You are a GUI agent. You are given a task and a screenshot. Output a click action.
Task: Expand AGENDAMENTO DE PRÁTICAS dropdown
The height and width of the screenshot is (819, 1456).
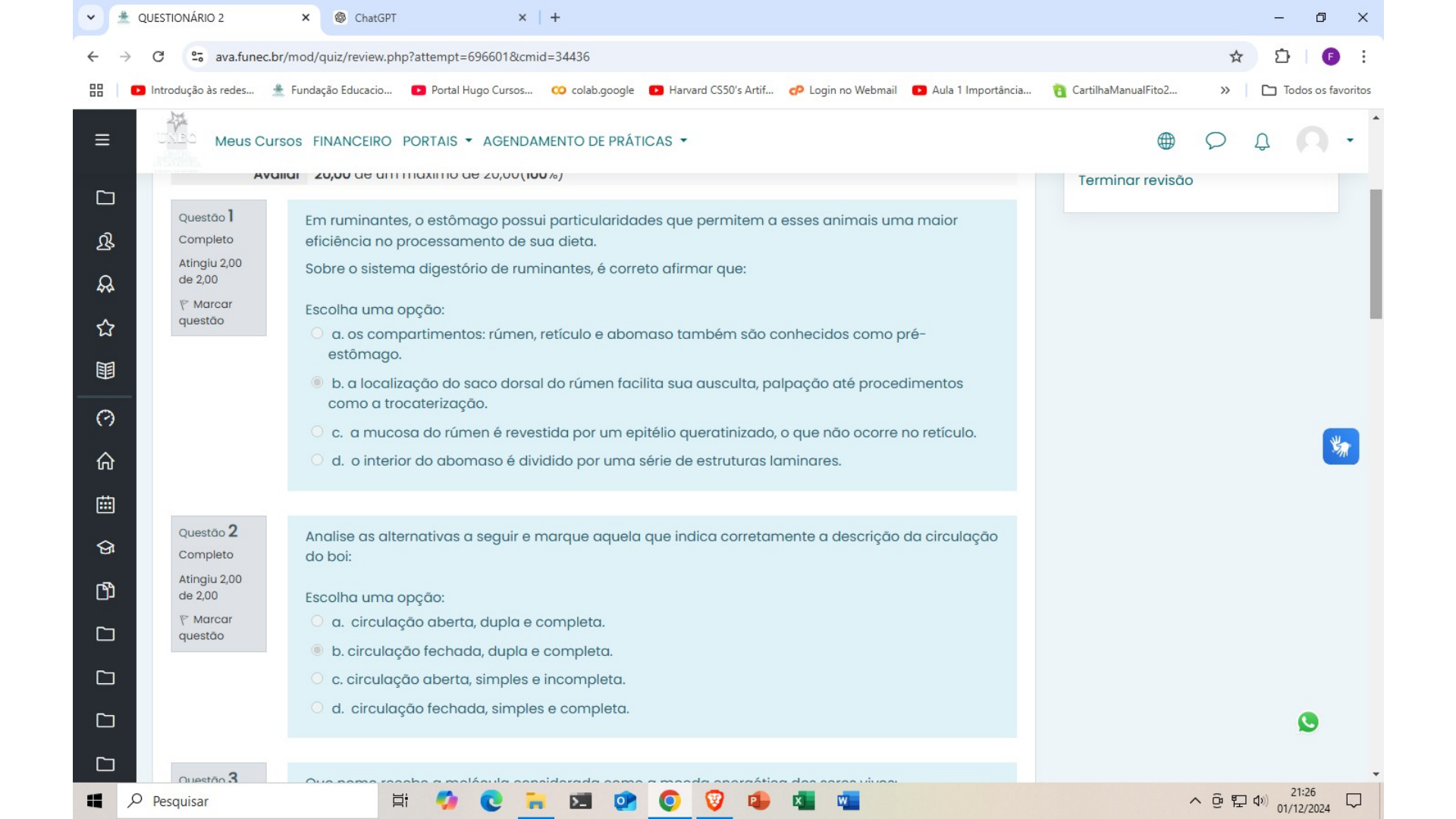point(585,141)
